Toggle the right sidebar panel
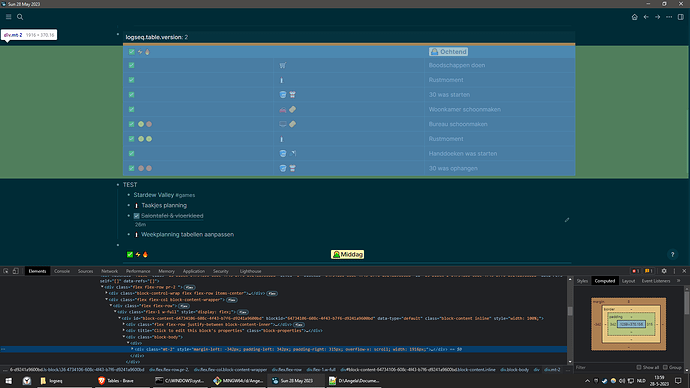690x388 pixels. click(x=681, y=17)
